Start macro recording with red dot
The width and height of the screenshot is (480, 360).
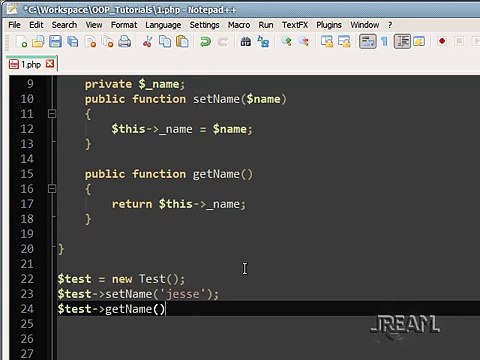pos(442,41)
